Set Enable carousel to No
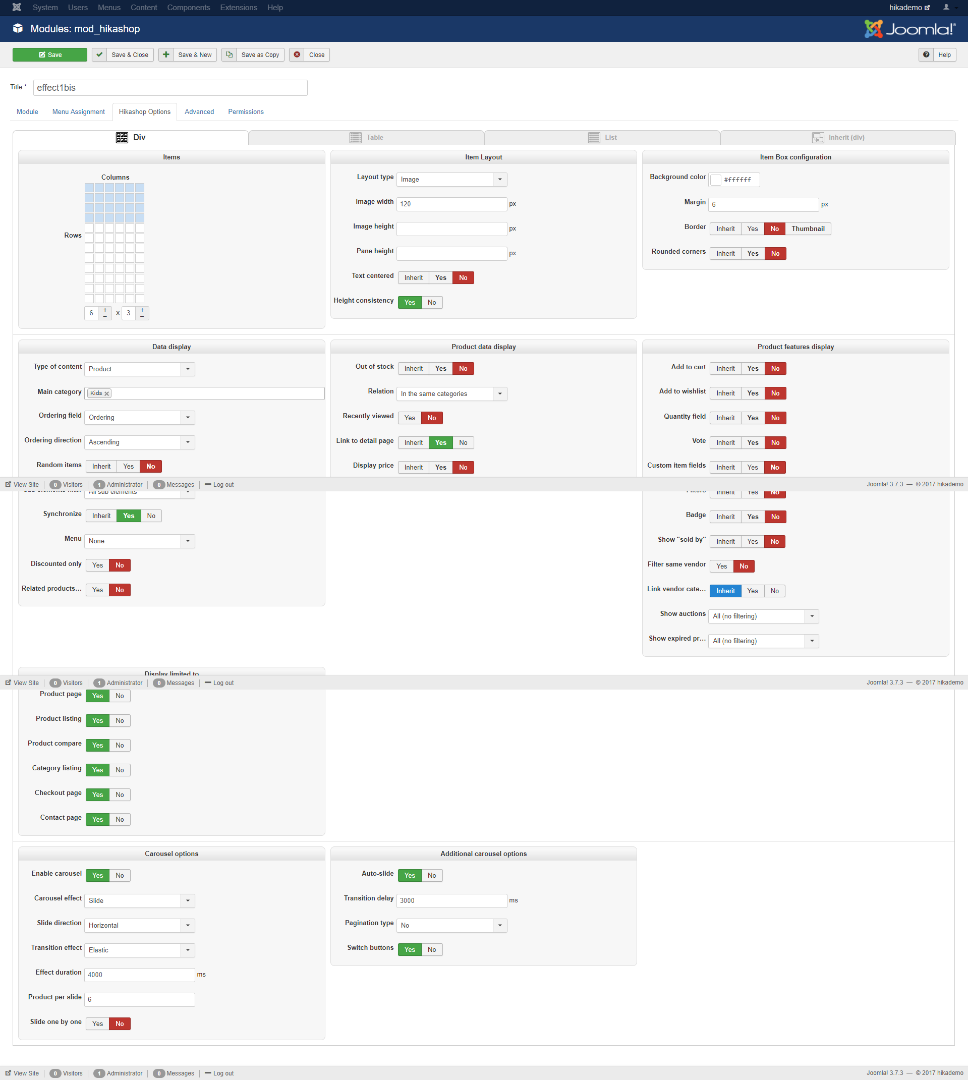Viewport: 968px width, 1080px height. pos(120,876)
